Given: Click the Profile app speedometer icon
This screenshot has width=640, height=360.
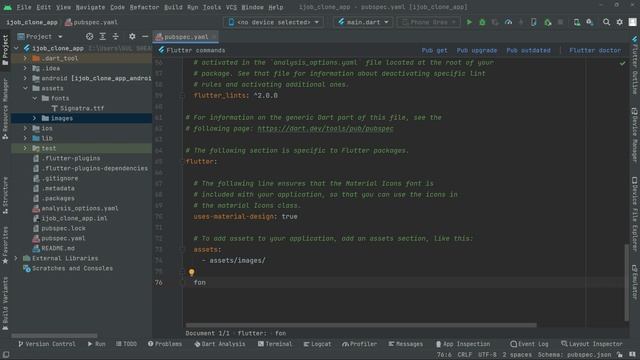Looking at the screenshot, I should pos(508,22).
